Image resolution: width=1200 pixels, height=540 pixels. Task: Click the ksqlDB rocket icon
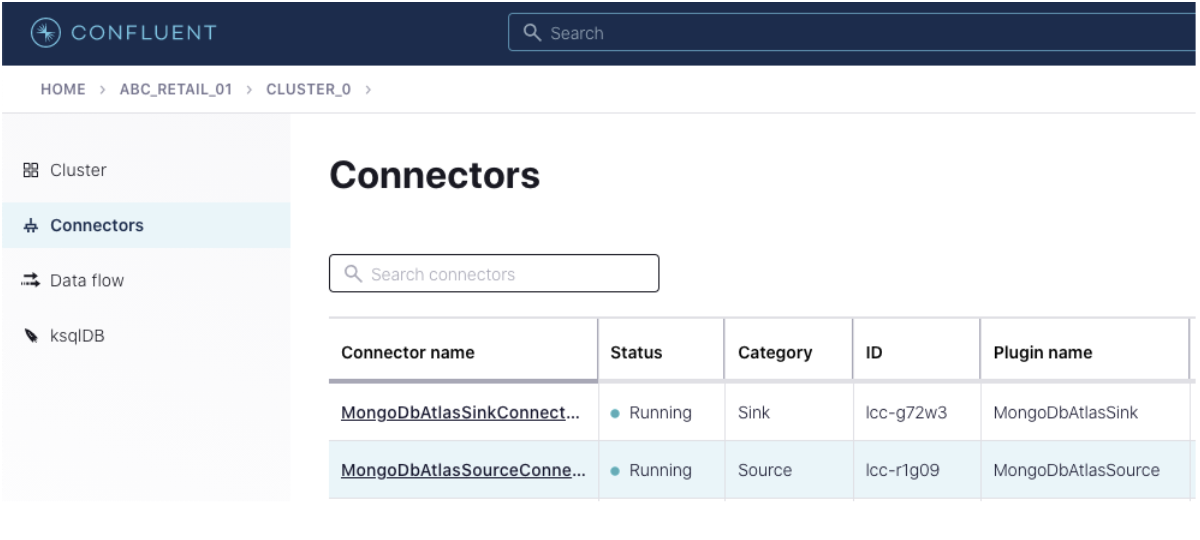[x=30, y=336]
